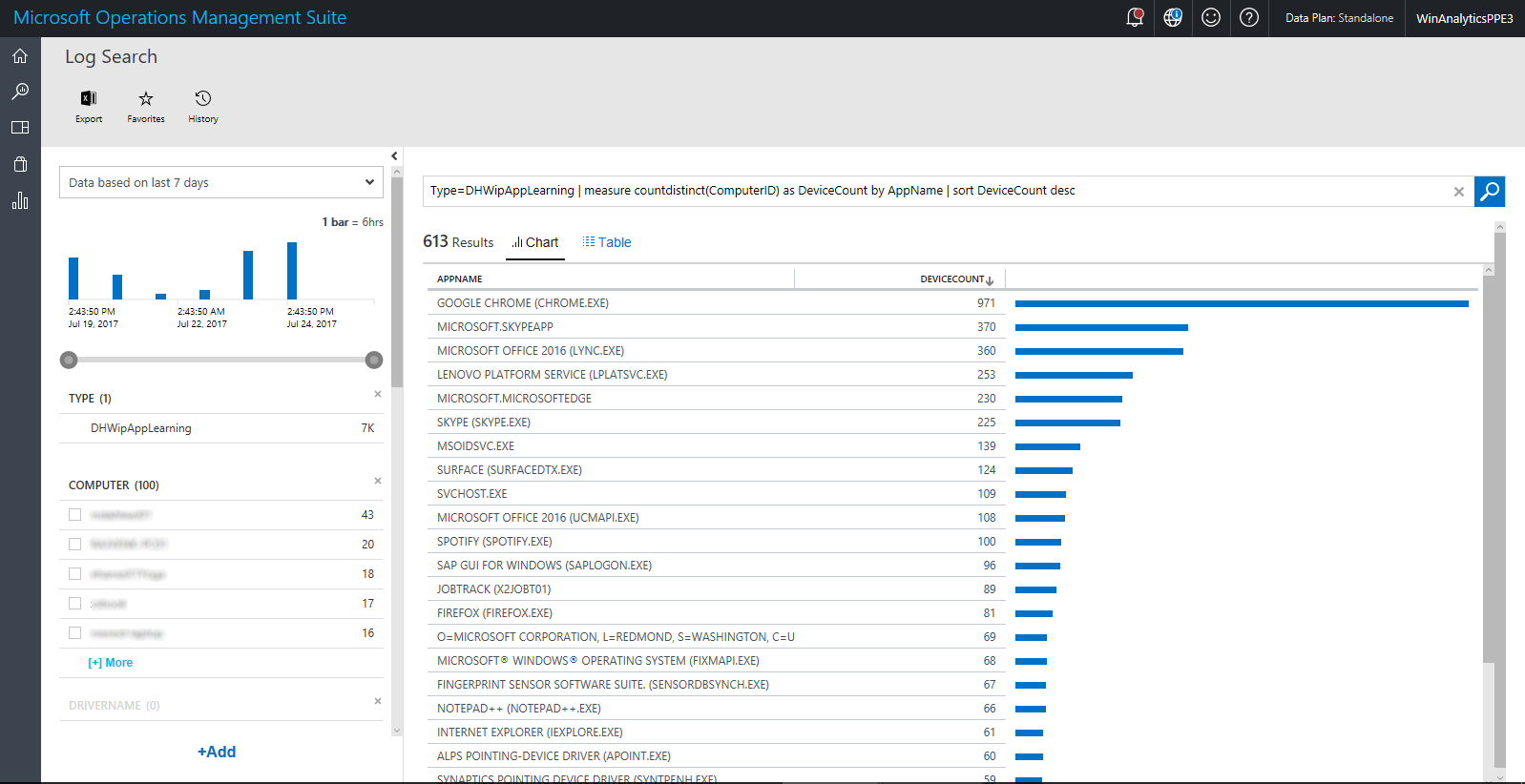
Task: Check the first computer checkbox with count 43
Action: (x=75, y=515)
